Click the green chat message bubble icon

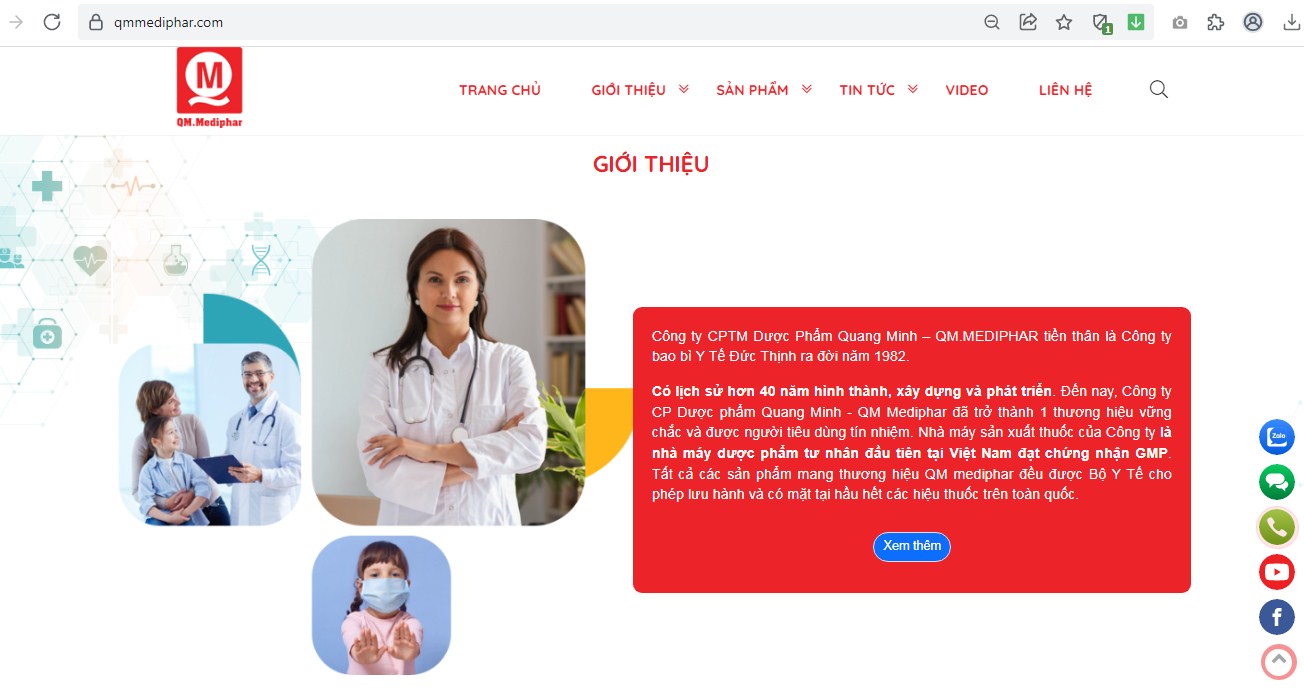click(x=1276, y=482)
